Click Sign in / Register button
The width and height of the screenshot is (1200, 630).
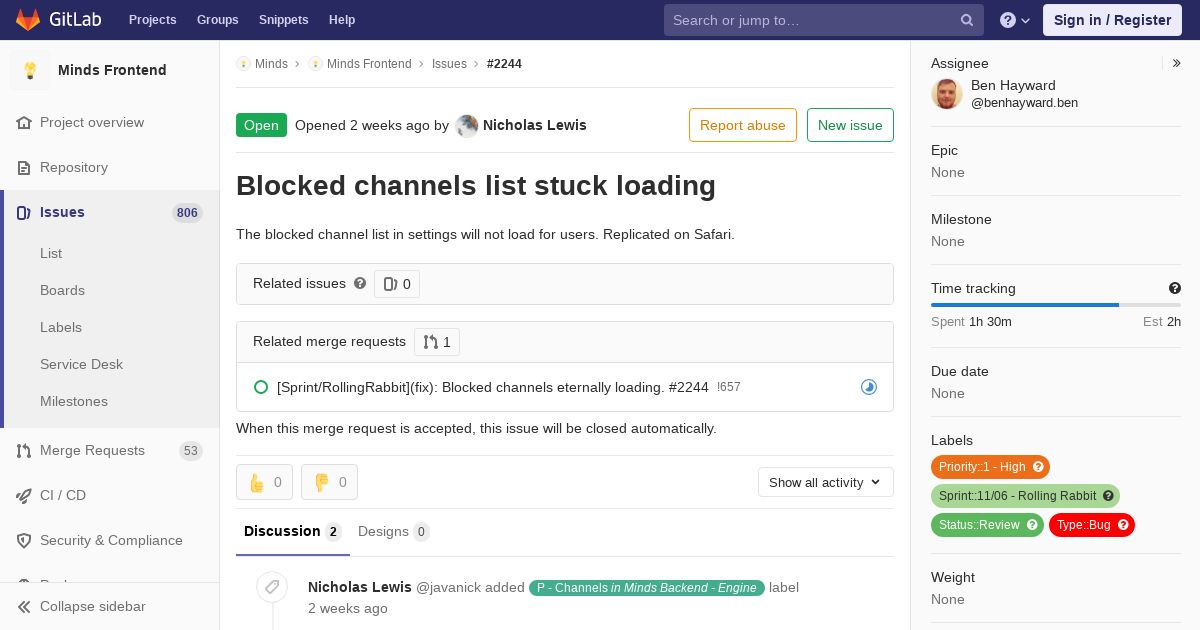click(x=1112, y=20)
